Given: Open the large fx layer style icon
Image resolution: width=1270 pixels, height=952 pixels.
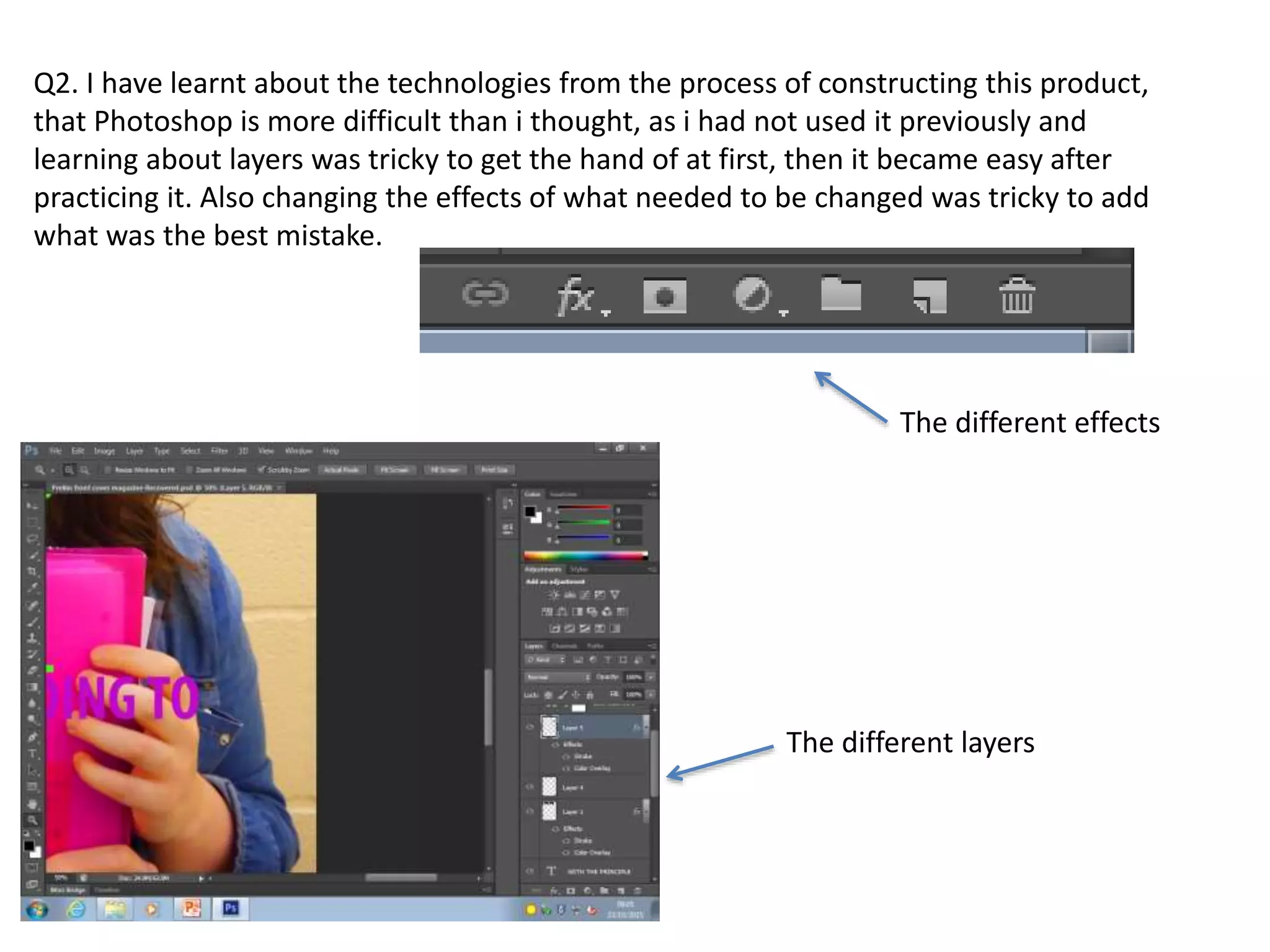Looking at the screenshot, I should point(576,296).
